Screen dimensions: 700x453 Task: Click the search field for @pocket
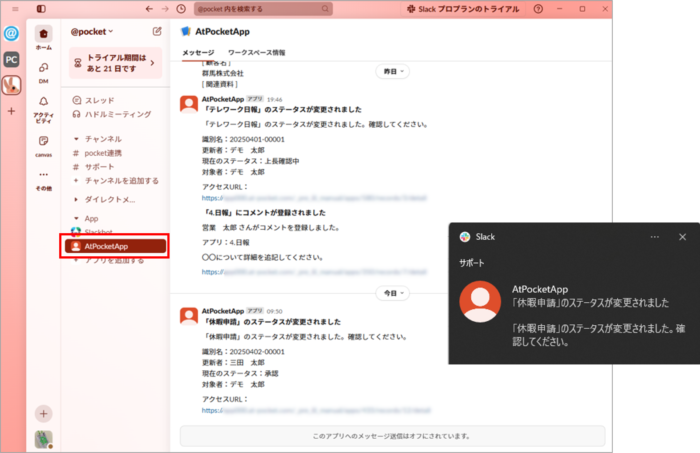coord(263,9)
